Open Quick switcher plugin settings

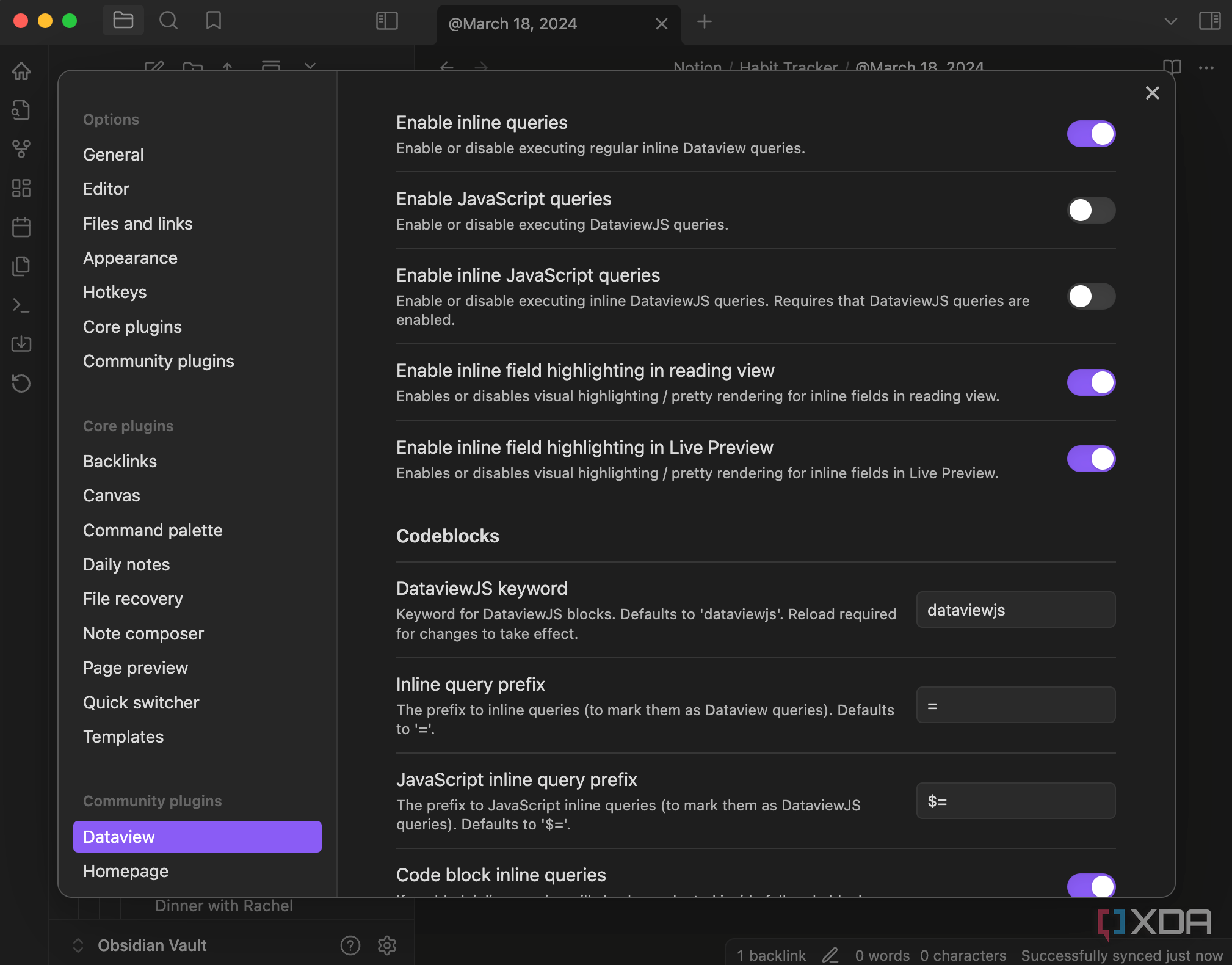coord(197,702)
